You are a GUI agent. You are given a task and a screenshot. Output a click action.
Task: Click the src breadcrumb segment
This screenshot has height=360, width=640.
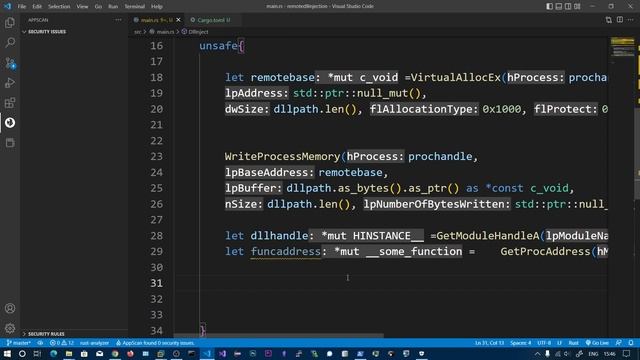[138, 31]
